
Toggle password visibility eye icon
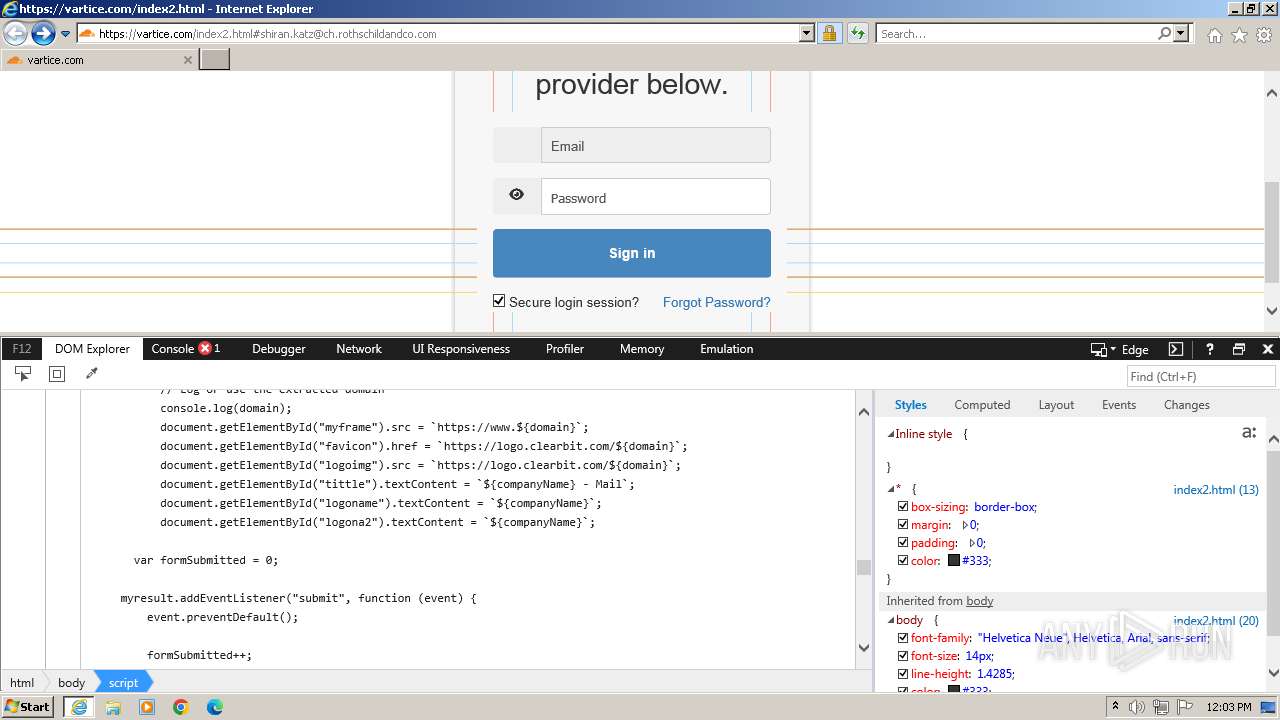pyautogui.click(x=516, y=195)
